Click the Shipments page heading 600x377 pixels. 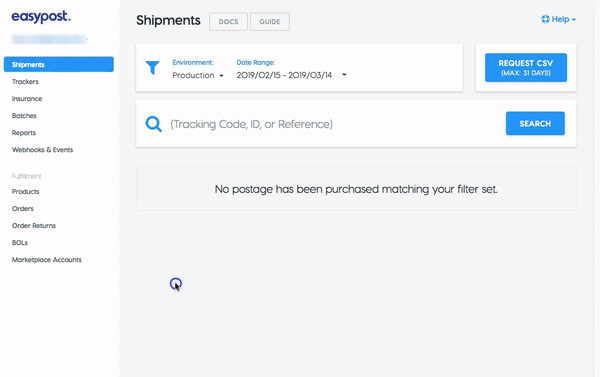pos(168,20)
